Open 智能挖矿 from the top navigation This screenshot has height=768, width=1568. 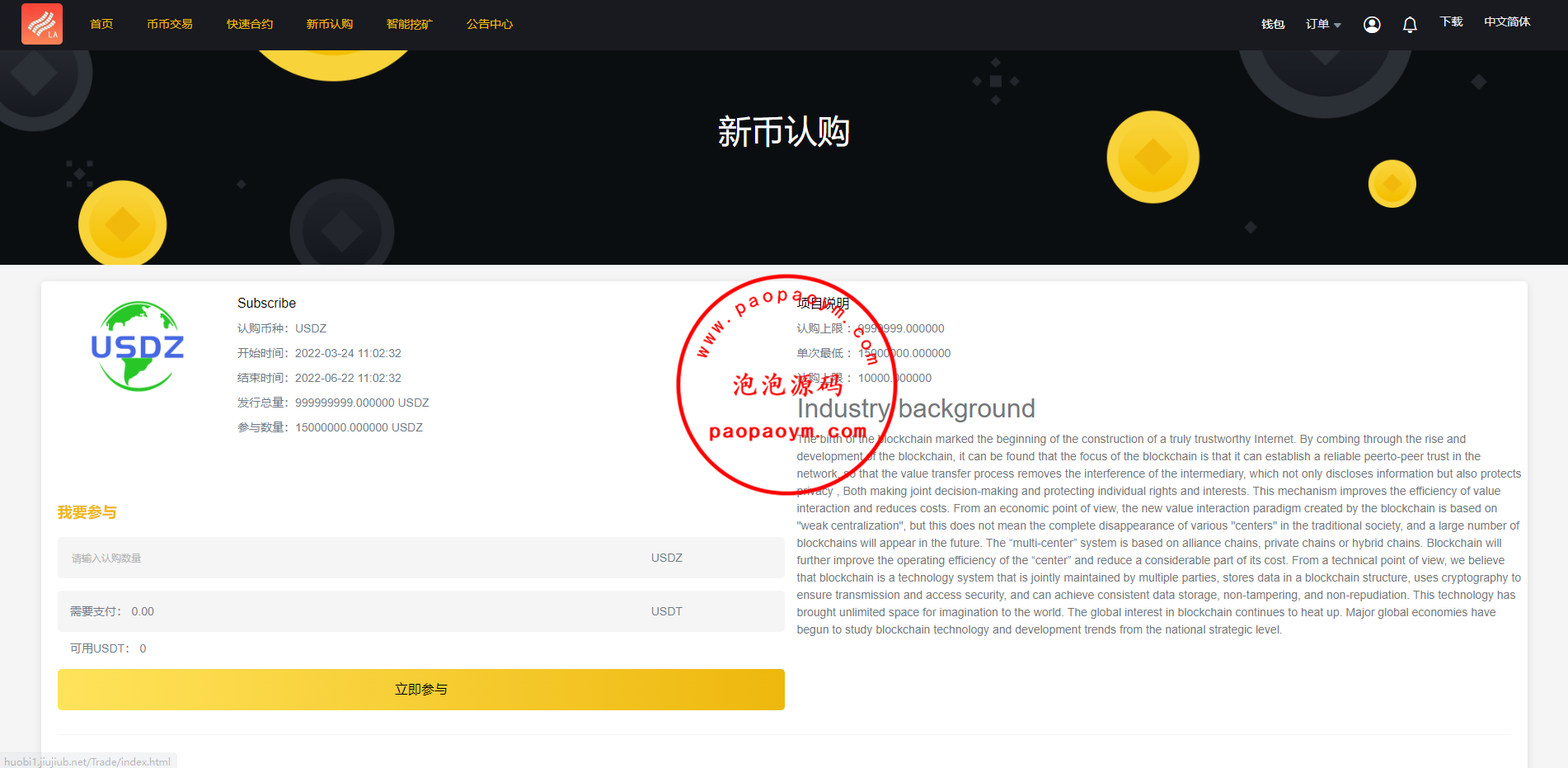click(410, 25)
